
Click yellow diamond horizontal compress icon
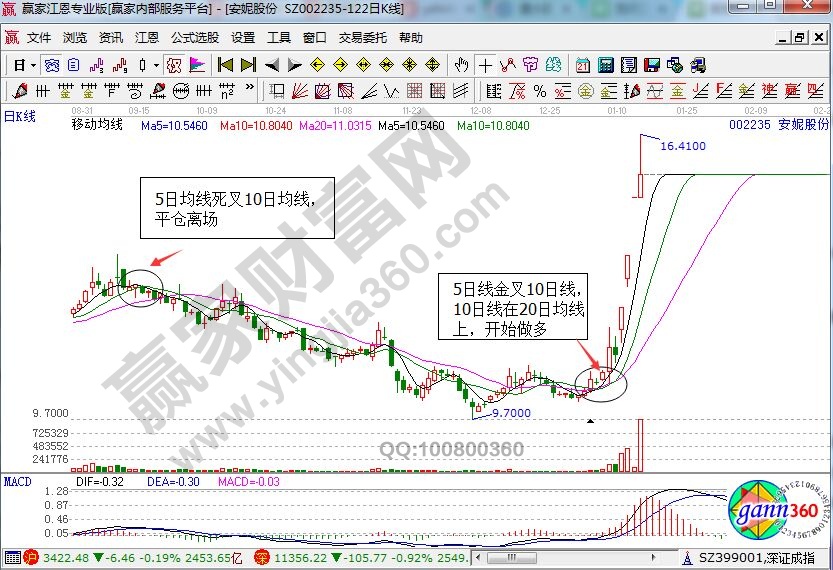click(x=386, y=65)
